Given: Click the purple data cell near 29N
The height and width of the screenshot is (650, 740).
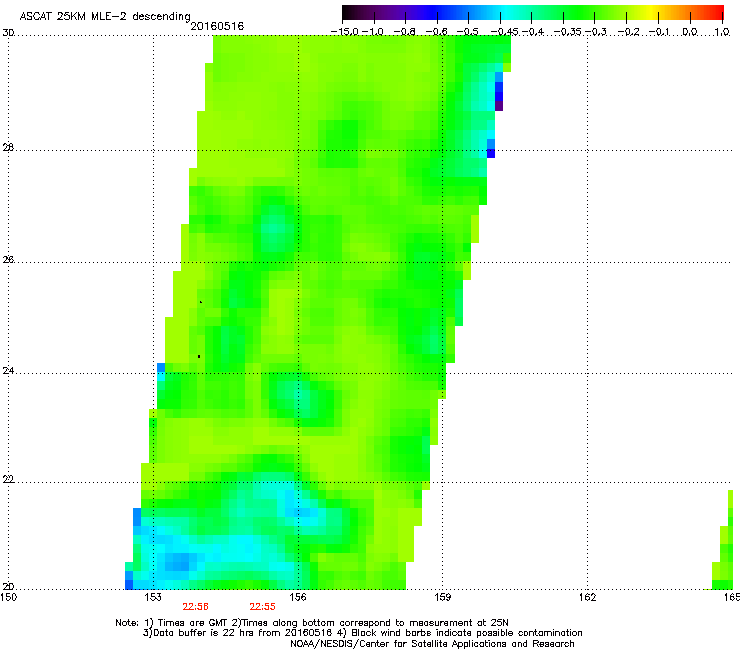Looking at the screenshot, I should [x=499, y=106].
